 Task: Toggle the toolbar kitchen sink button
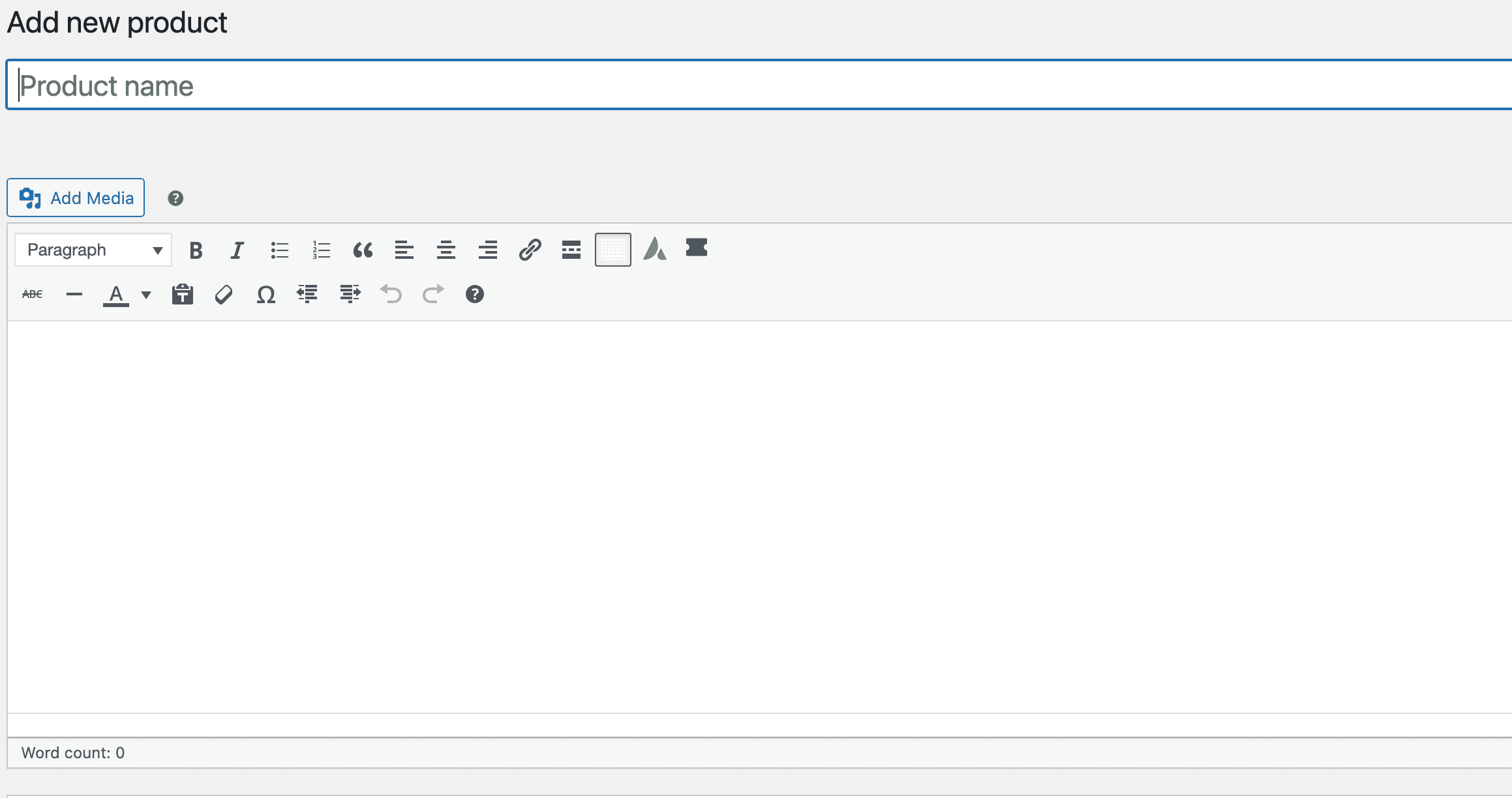(613, 250)
